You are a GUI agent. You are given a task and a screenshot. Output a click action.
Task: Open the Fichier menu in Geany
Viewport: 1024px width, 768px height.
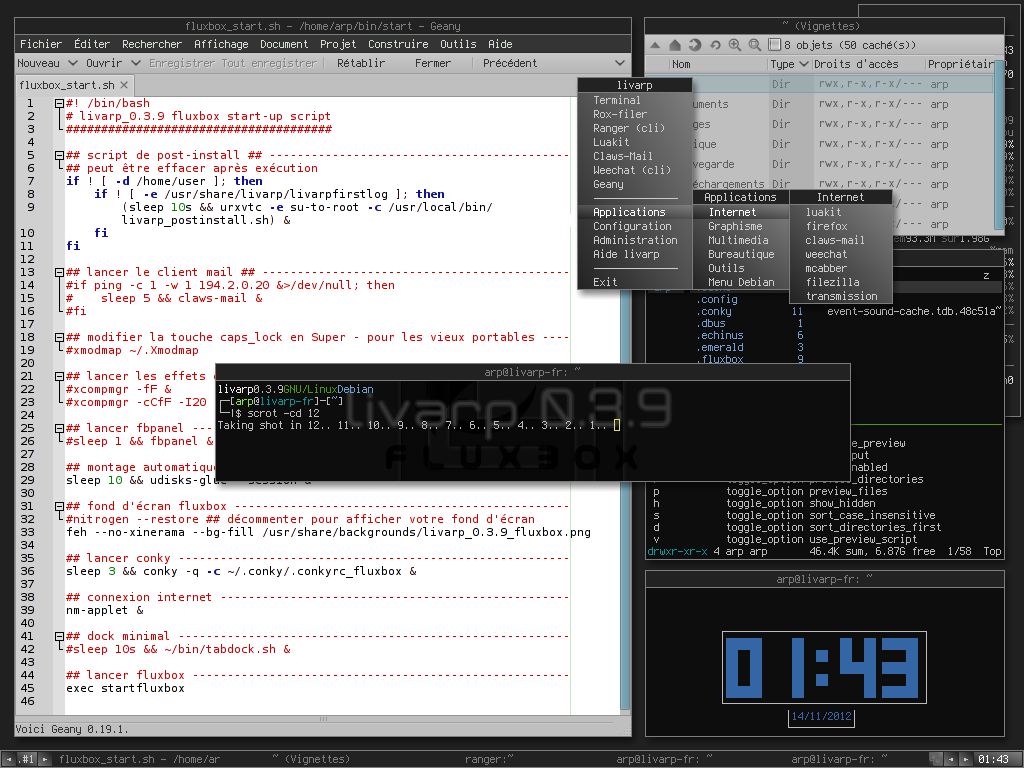pos(41,44)
